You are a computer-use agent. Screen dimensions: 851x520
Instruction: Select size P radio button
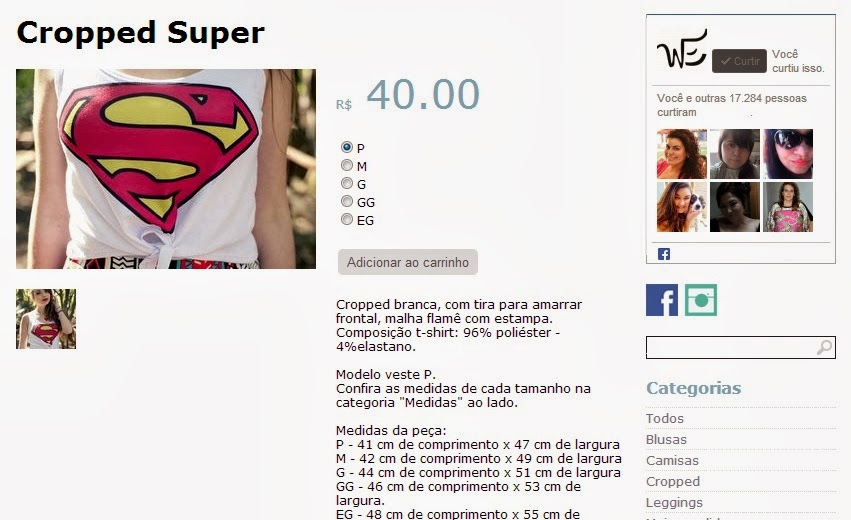click(x=347, y=147)
